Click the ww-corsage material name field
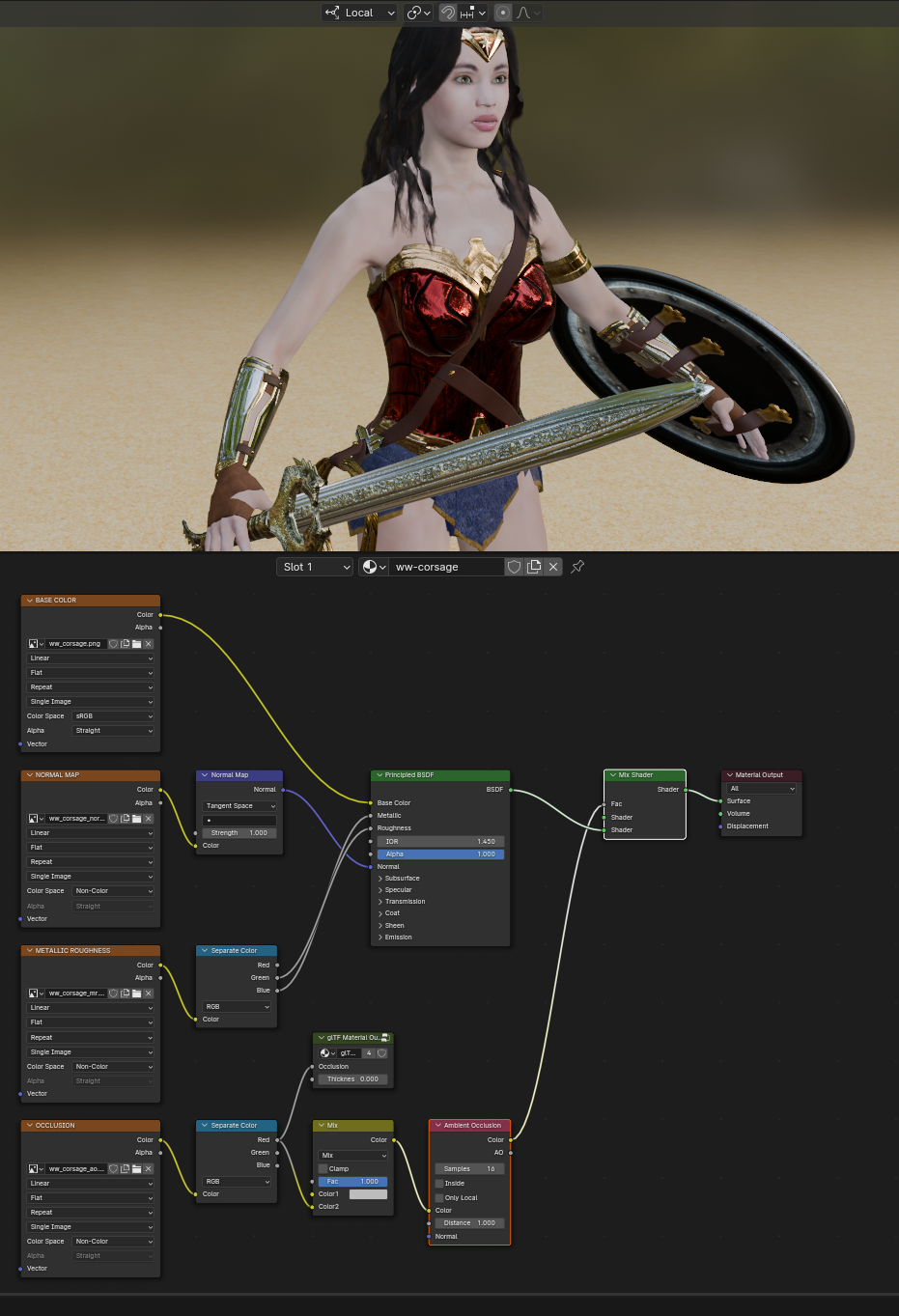 tap(444, 567)
